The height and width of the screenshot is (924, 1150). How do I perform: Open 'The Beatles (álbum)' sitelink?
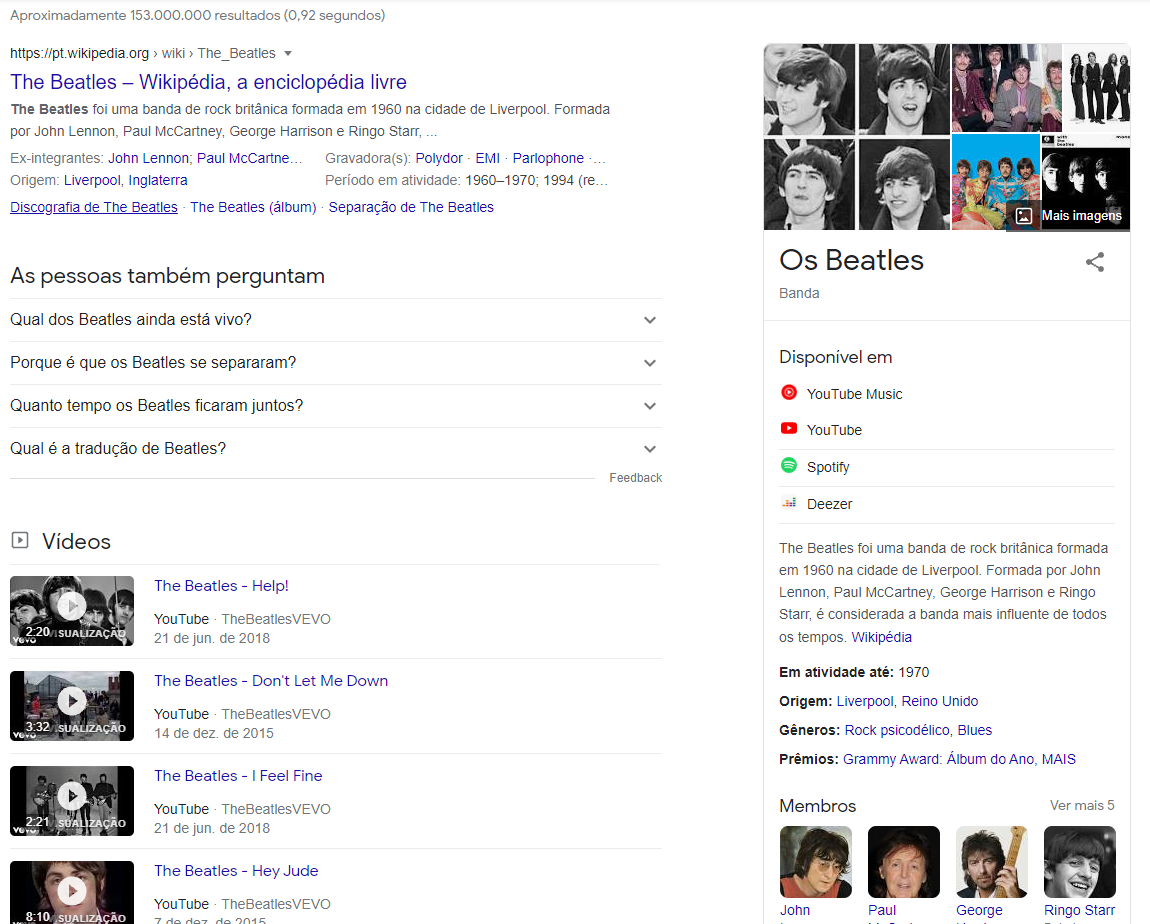pos(253,208)
